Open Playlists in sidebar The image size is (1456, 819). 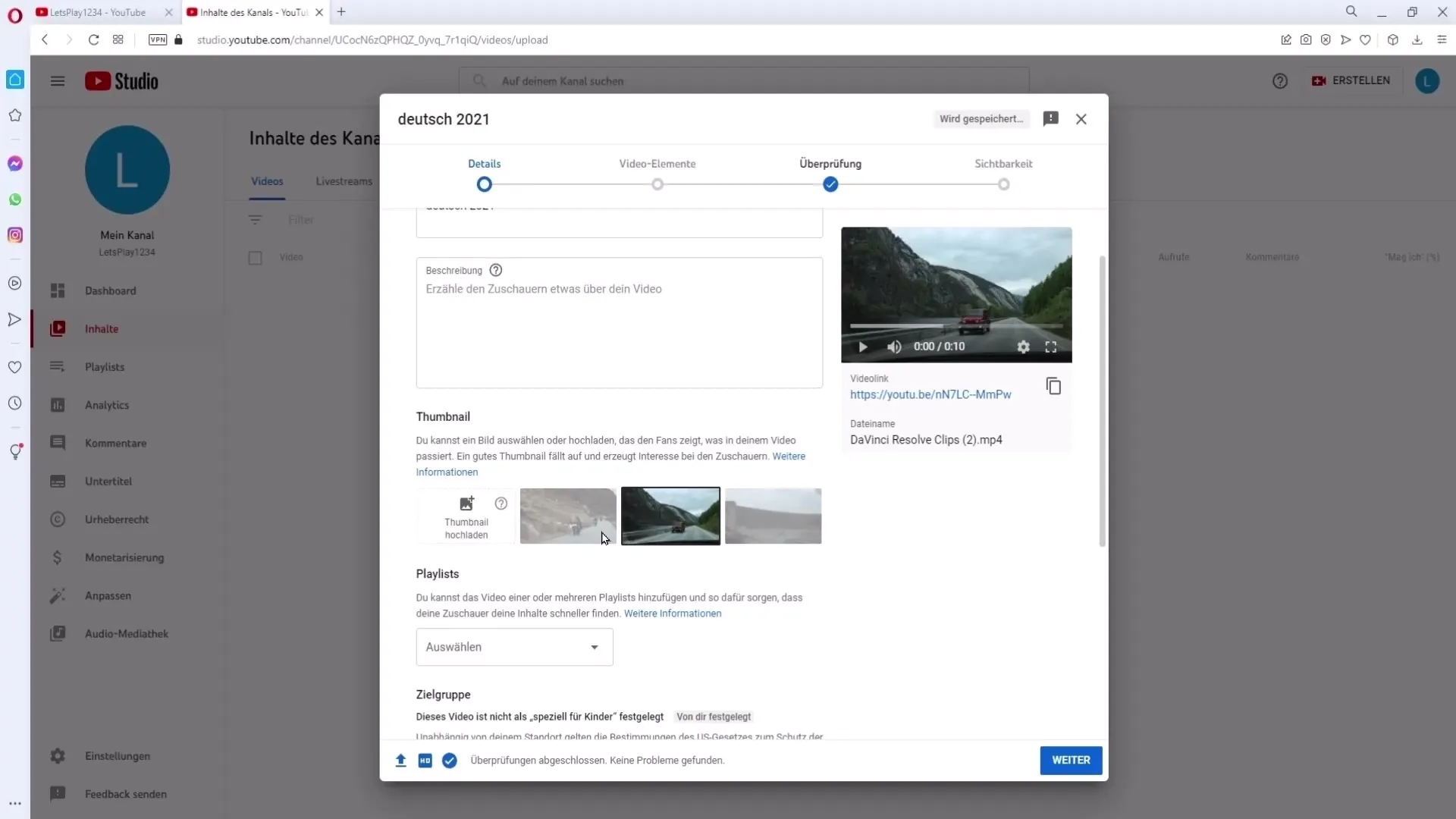click(127, 367)
